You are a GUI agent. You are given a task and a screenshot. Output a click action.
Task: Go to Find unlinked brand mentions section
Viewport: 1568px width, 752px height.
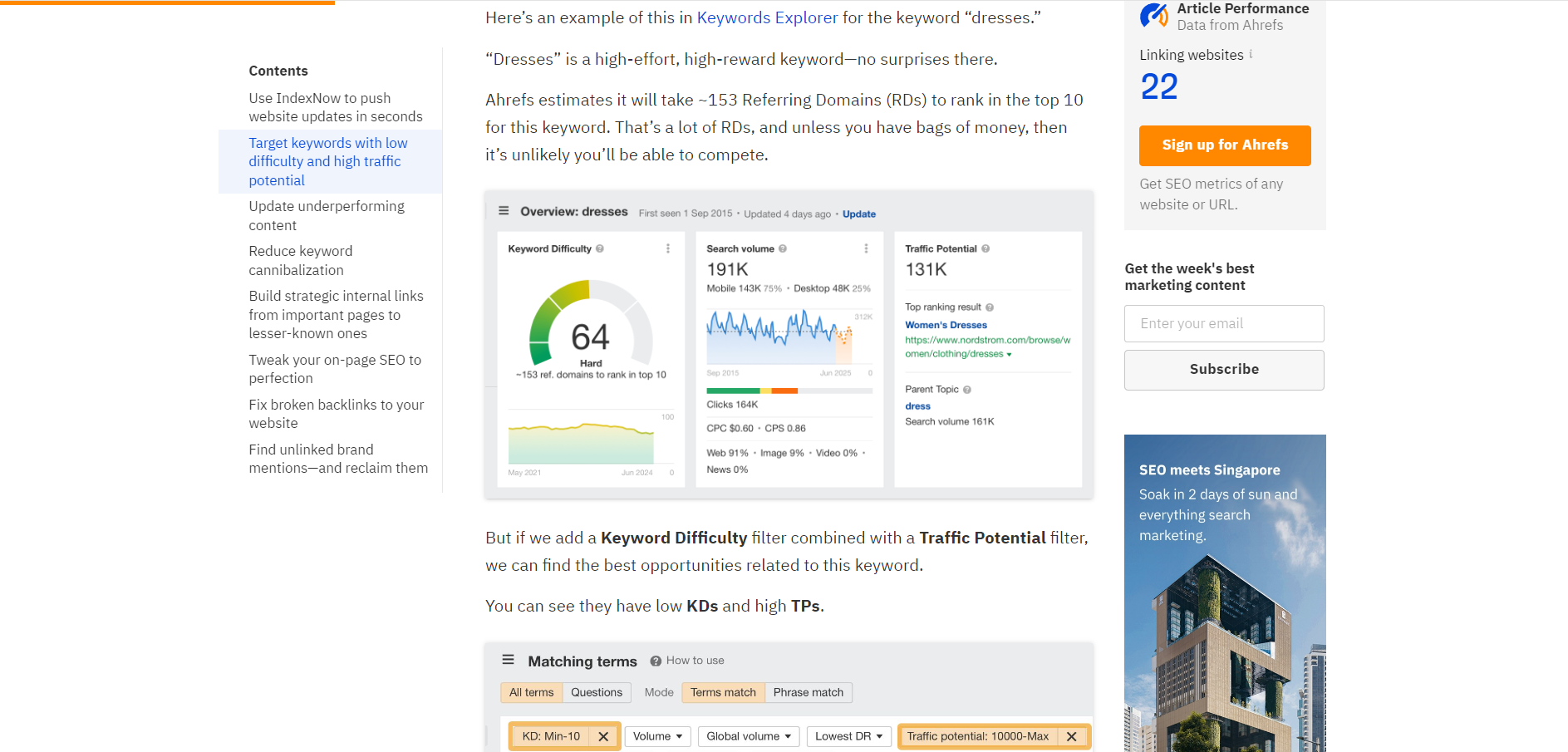[x=338, y=459]
